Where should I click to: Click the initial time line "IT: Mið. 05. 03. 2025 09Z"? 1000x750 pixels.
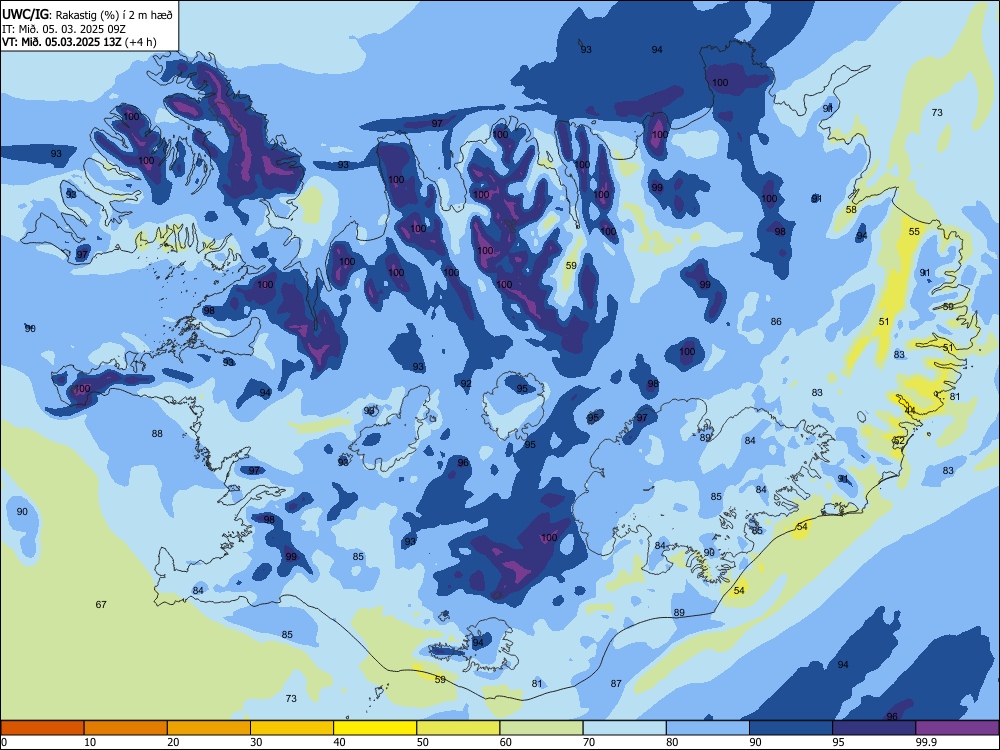(x=63, y=29)
